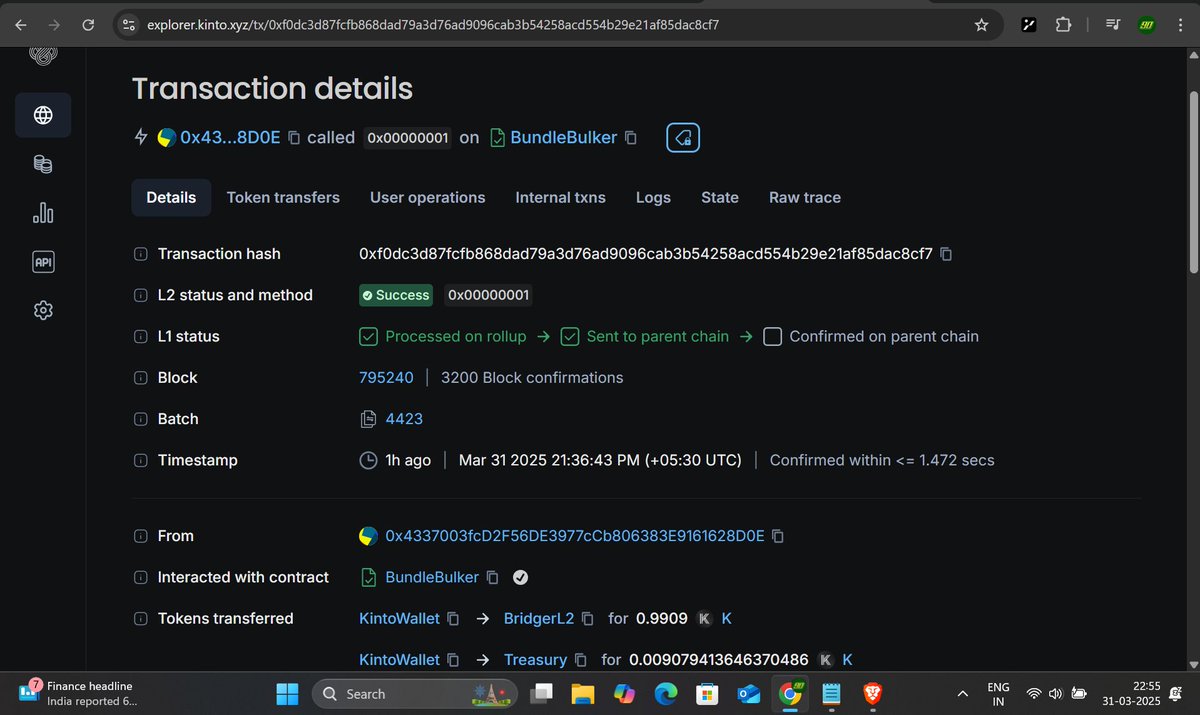
Task: Copy the transaction hash using its copy icon
Action: 946,254
